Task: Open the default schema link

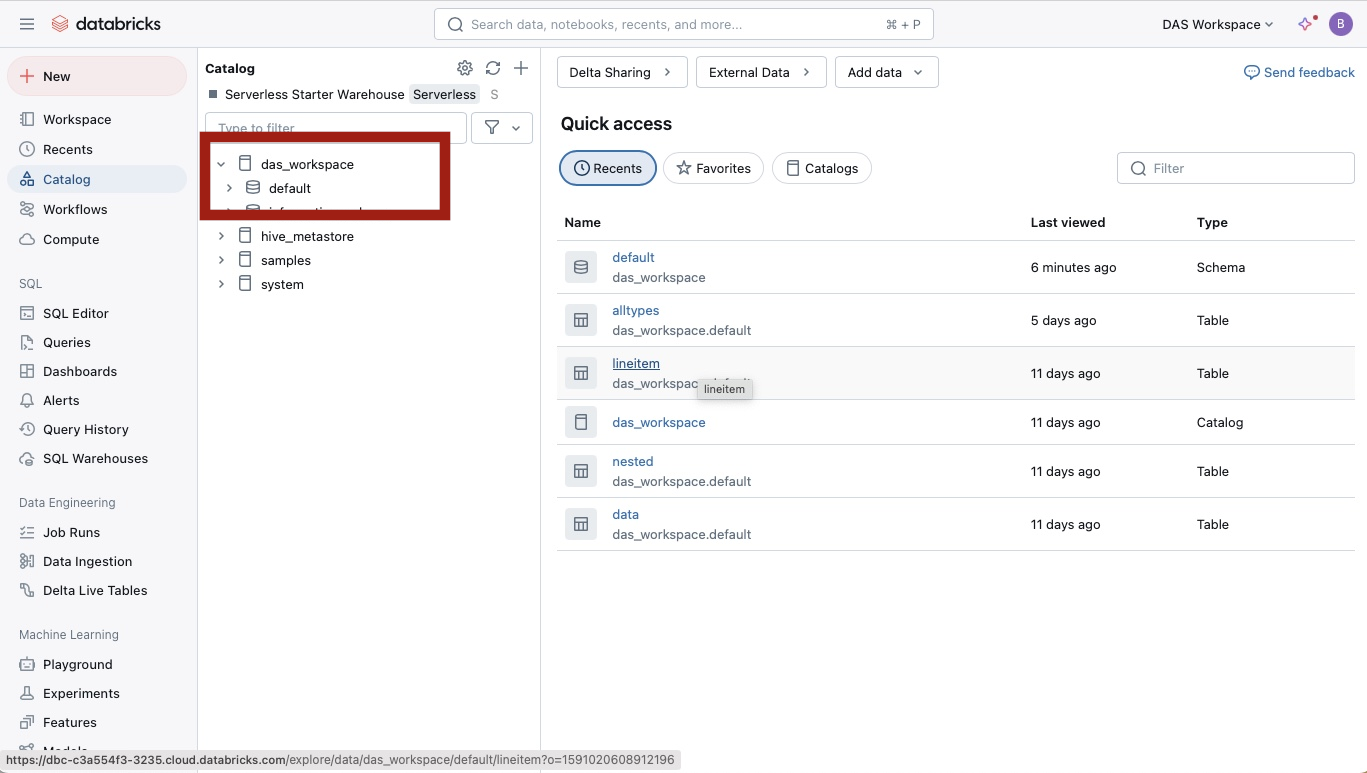Action: 633,257
